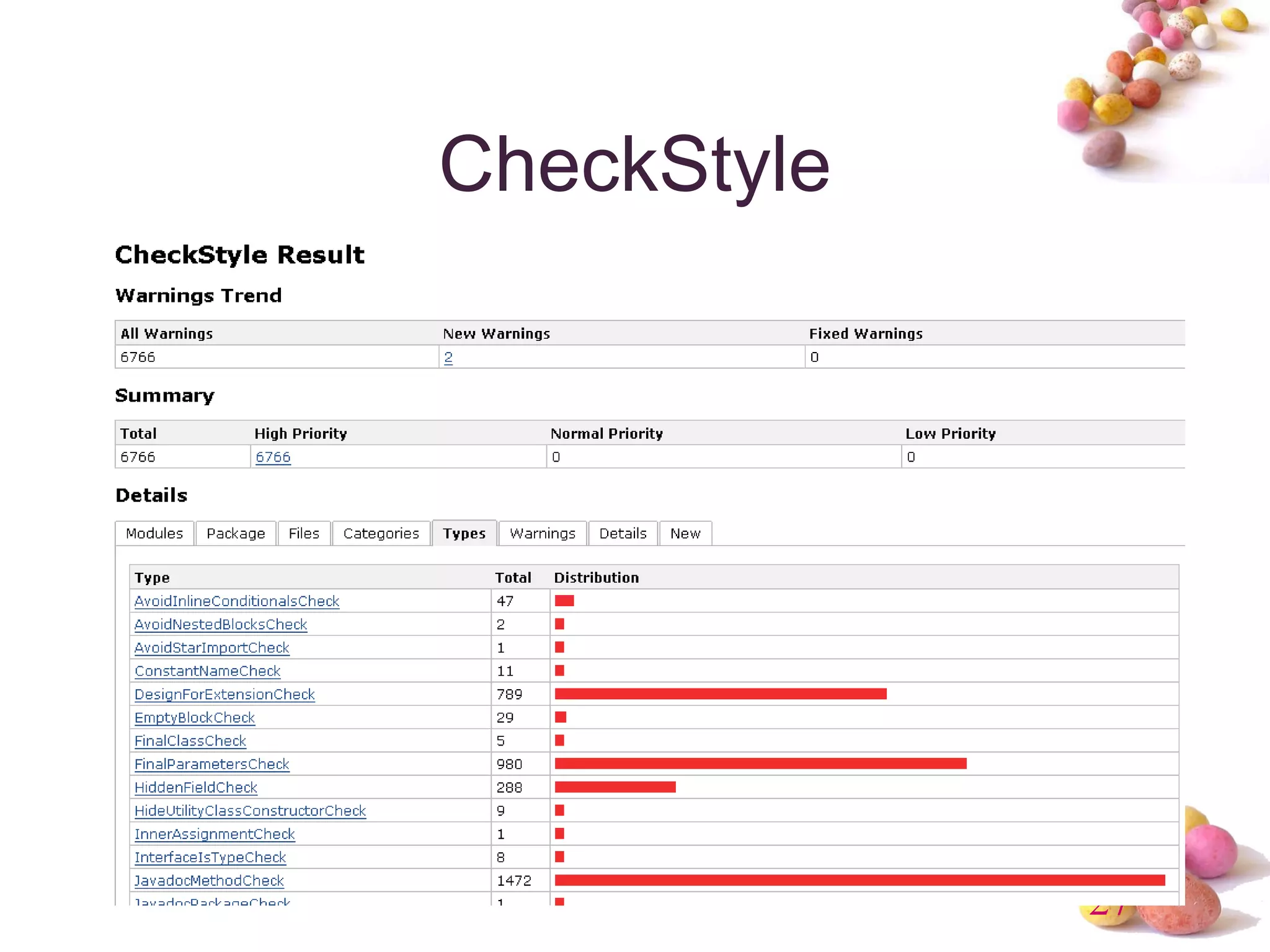Open AvoidNestedBlocksCheck link
The image size is (1270, 952).
(221, 624)
